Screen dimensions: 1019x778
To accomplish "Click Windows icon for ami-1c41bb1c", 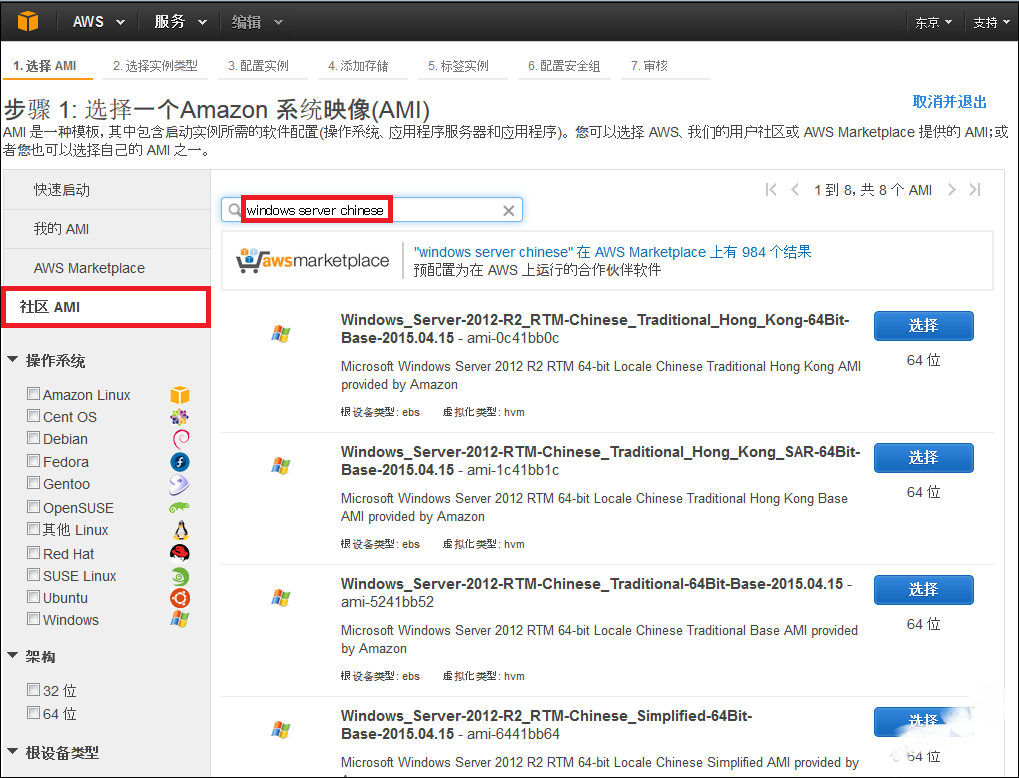I will click(x=281, y=466).
